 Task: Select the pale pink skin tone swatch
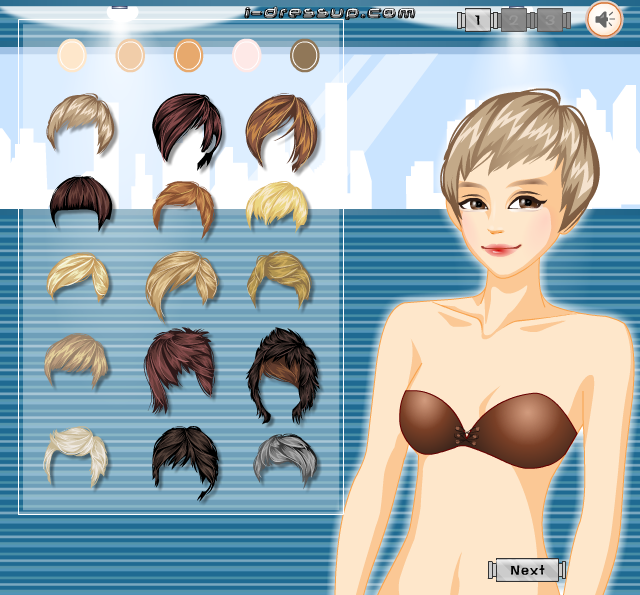click(x=247, y=55)
